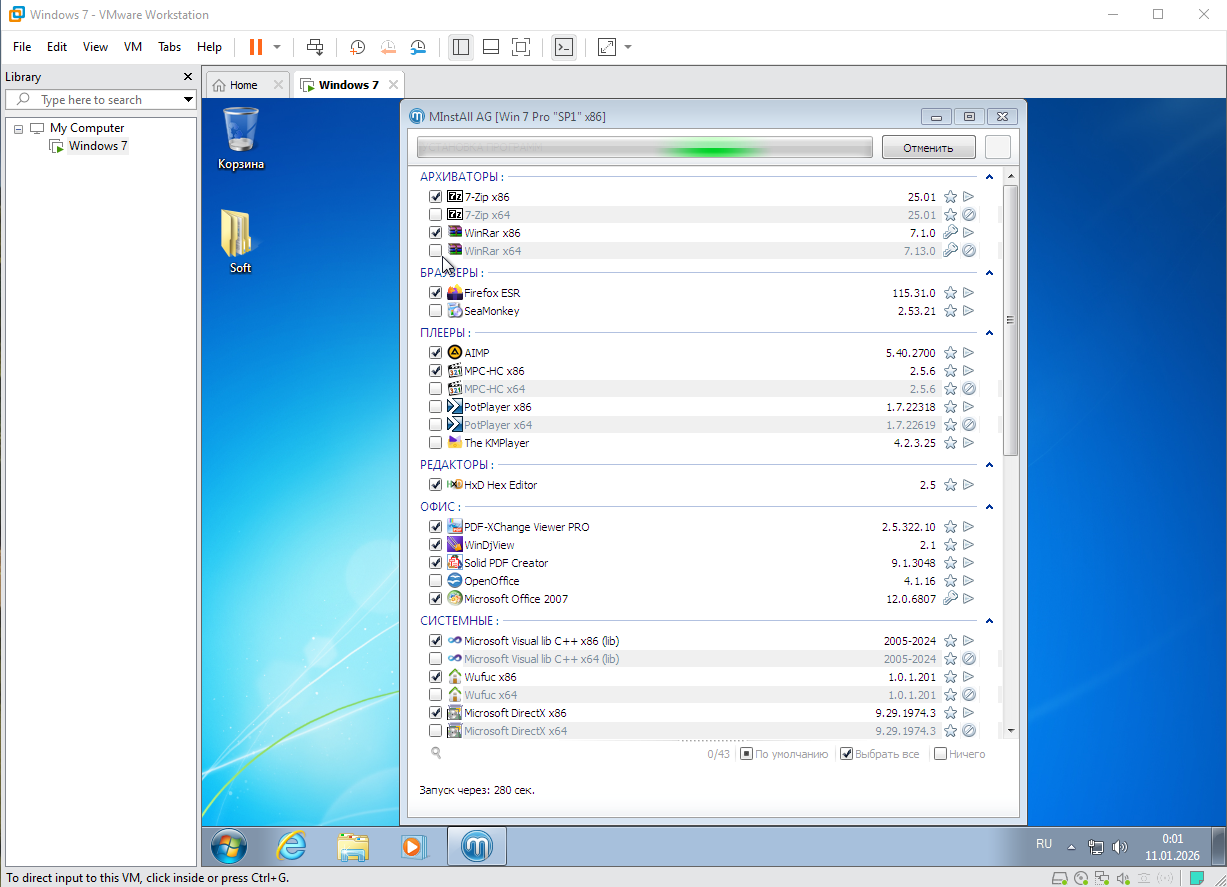Open the VM menu

[133, 47]
